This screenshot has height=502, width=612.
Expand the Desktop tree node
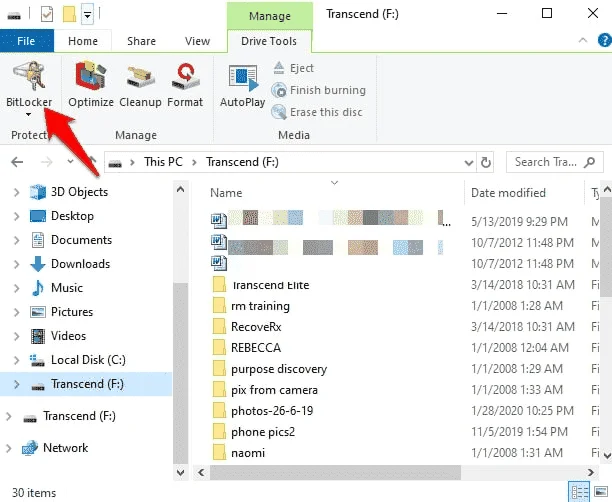(16, 216)
